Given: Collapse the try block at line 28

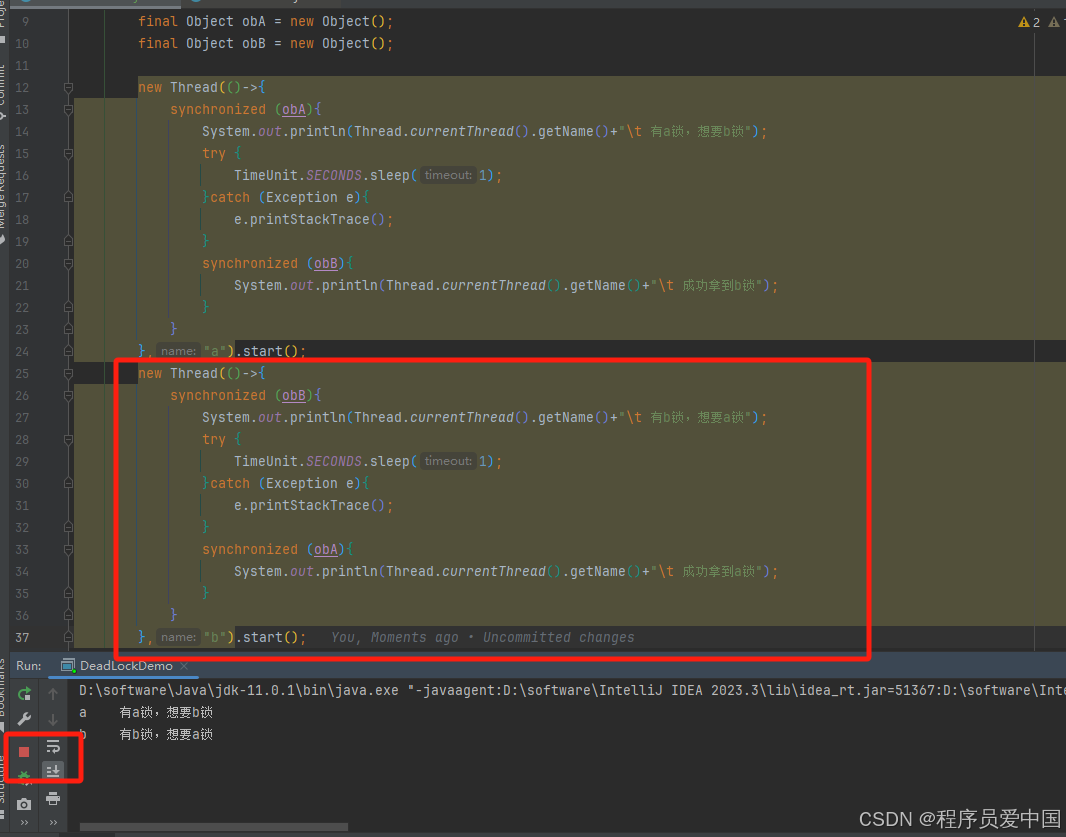Looking at the screenshot, I should pos(68,440).
